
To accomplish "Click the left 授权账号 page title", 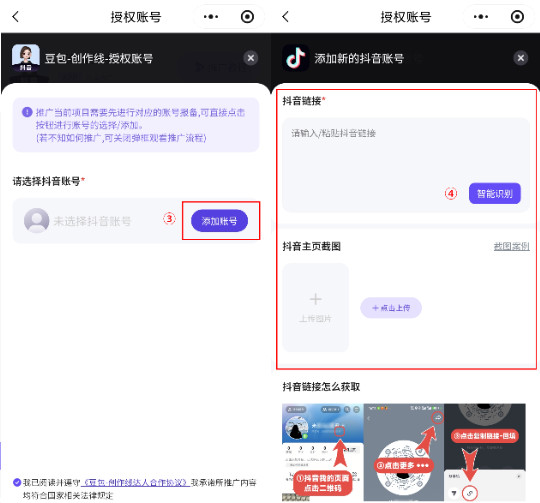I will 136,17.
